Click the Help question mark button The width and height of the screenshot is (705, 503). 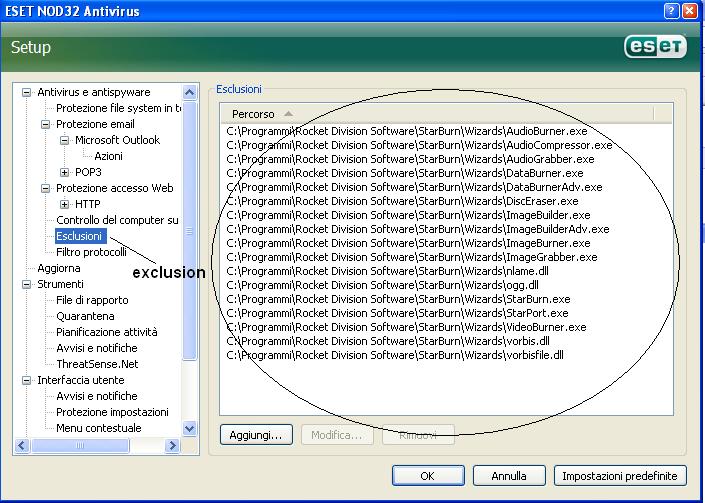671,11
